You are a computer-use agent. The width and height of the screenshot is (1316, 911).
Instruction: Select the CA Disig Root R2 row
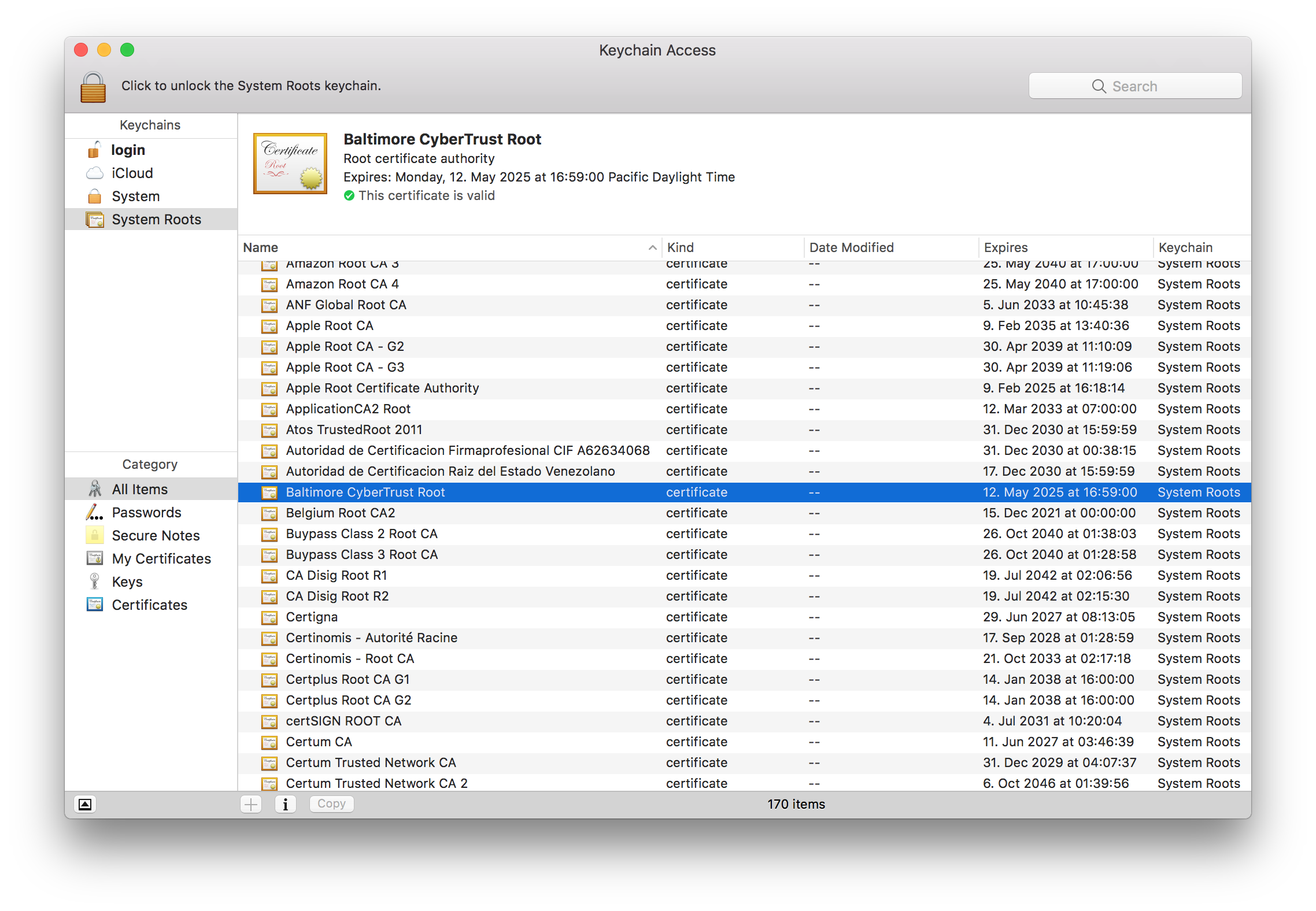pyautogui.click(x=745, y=597)
